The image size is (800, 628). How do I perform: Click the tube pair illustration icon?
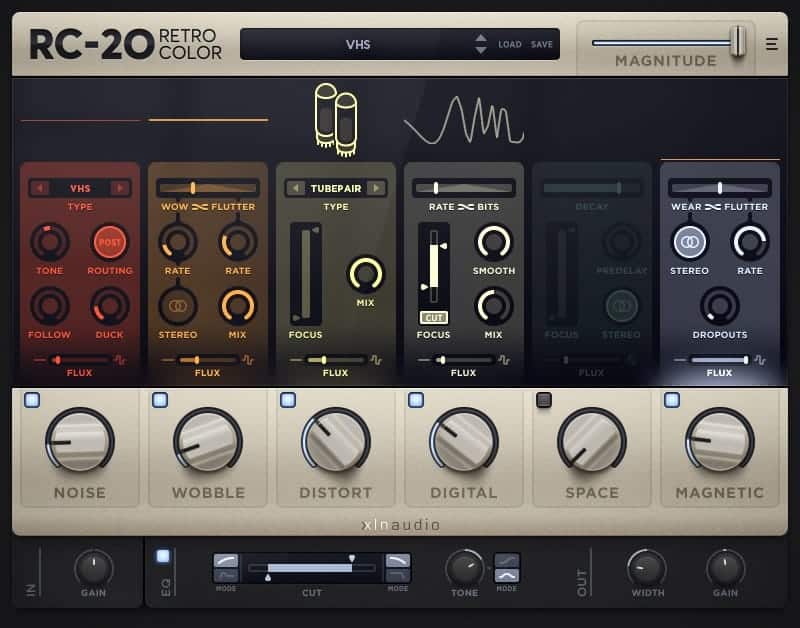[336, 120]
